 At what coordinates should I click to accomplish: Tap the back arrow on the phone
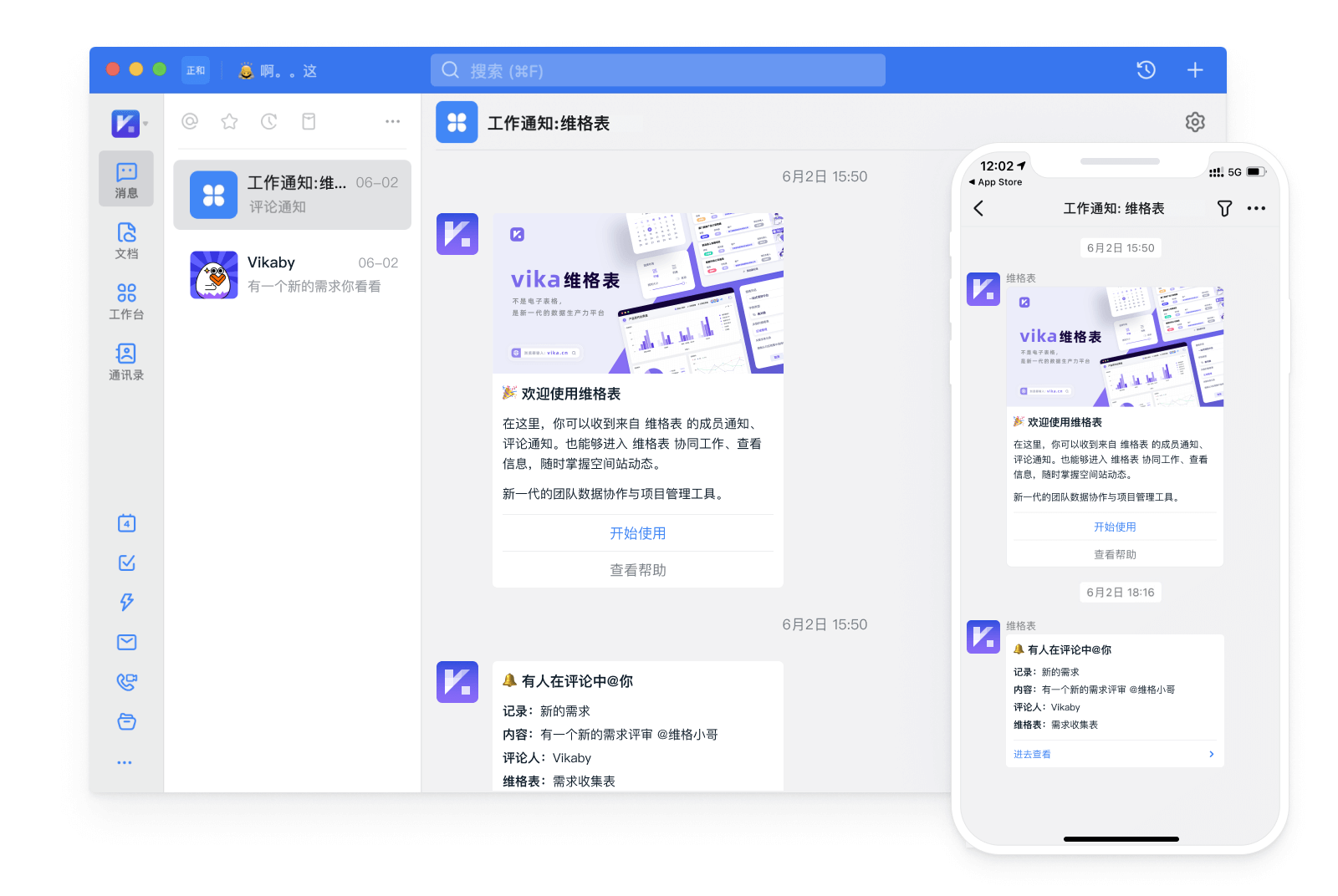click(x=978, y=208)
